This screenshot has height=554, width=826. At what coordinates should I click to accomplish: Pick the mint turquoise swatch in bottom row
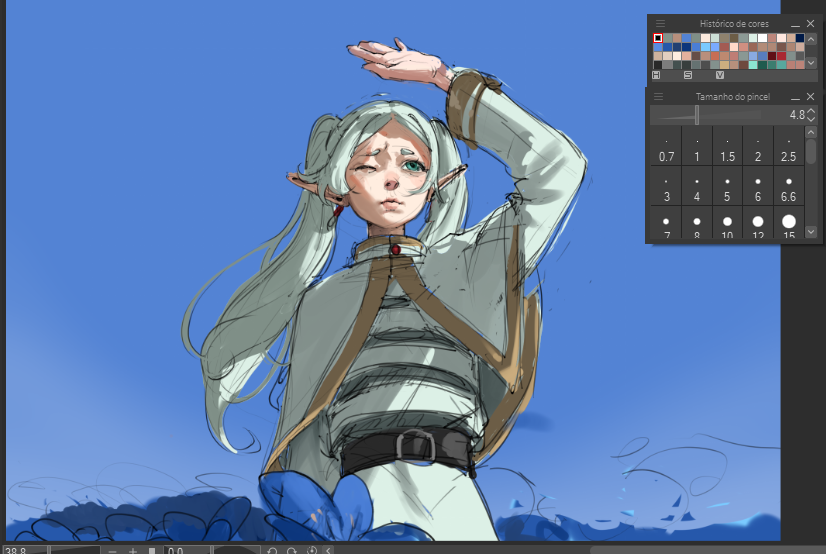(753, 65)
